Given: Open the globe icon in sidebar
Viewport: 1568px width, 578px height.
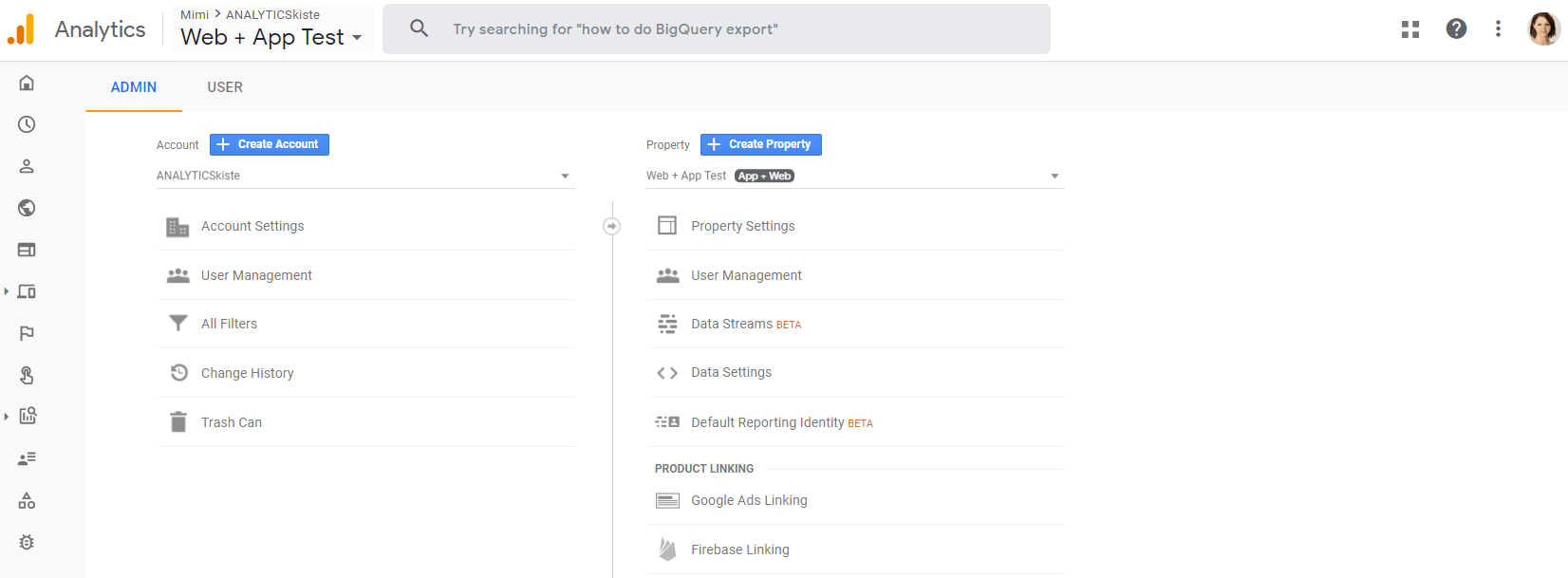Looking at the screenshot, I should pyautogui.click(x=27, y=208).
